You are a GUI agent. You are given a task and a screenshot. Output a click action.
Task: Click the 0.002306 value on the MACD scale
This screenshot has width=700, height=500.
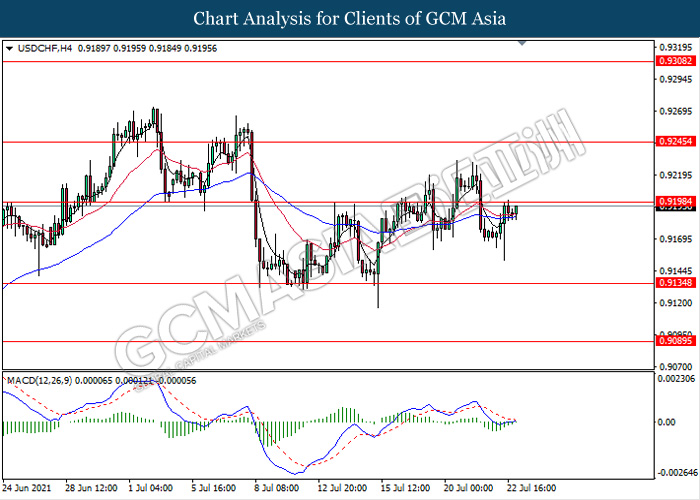(x=675, y=378)
